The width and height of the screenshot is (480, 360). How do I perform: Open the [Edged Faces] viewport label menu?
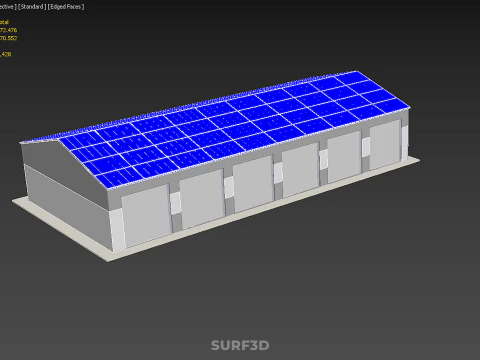pyautogui.click(x=66, y=7)
